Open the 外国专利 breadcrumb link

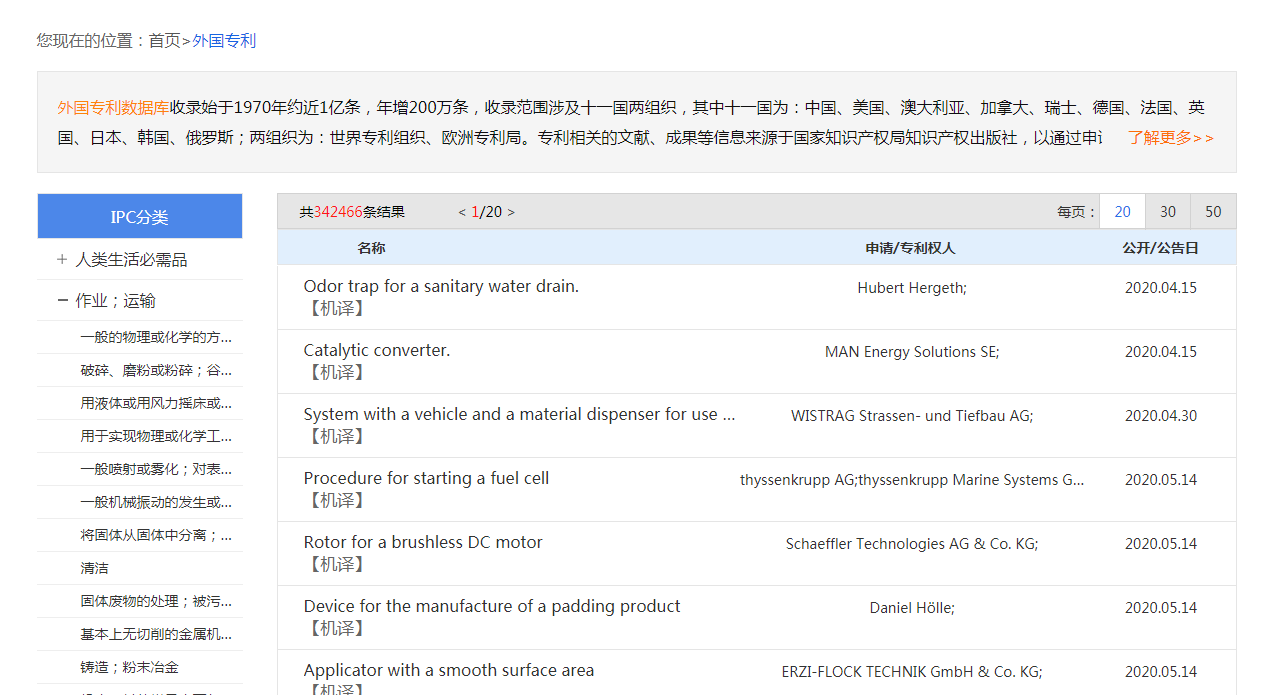coord(224,41)
